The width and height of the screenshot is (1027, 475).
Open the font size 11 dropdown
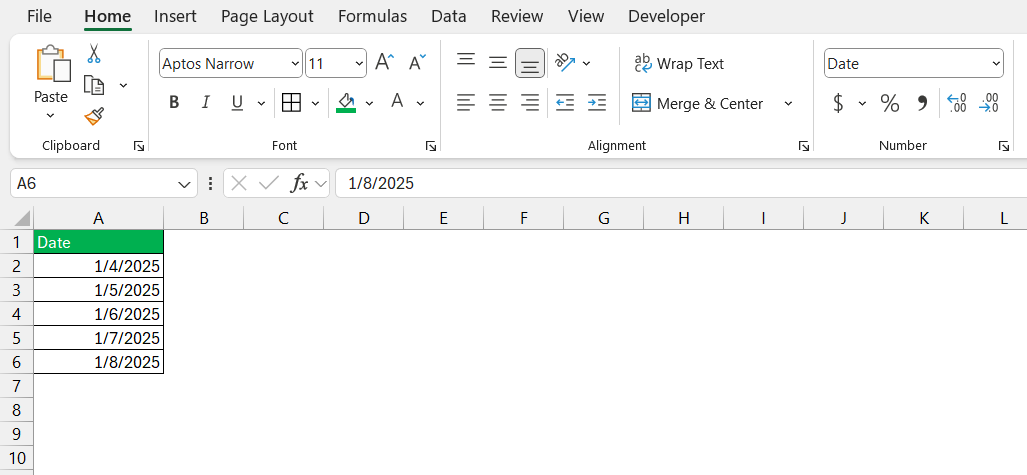tap(359, 64)
